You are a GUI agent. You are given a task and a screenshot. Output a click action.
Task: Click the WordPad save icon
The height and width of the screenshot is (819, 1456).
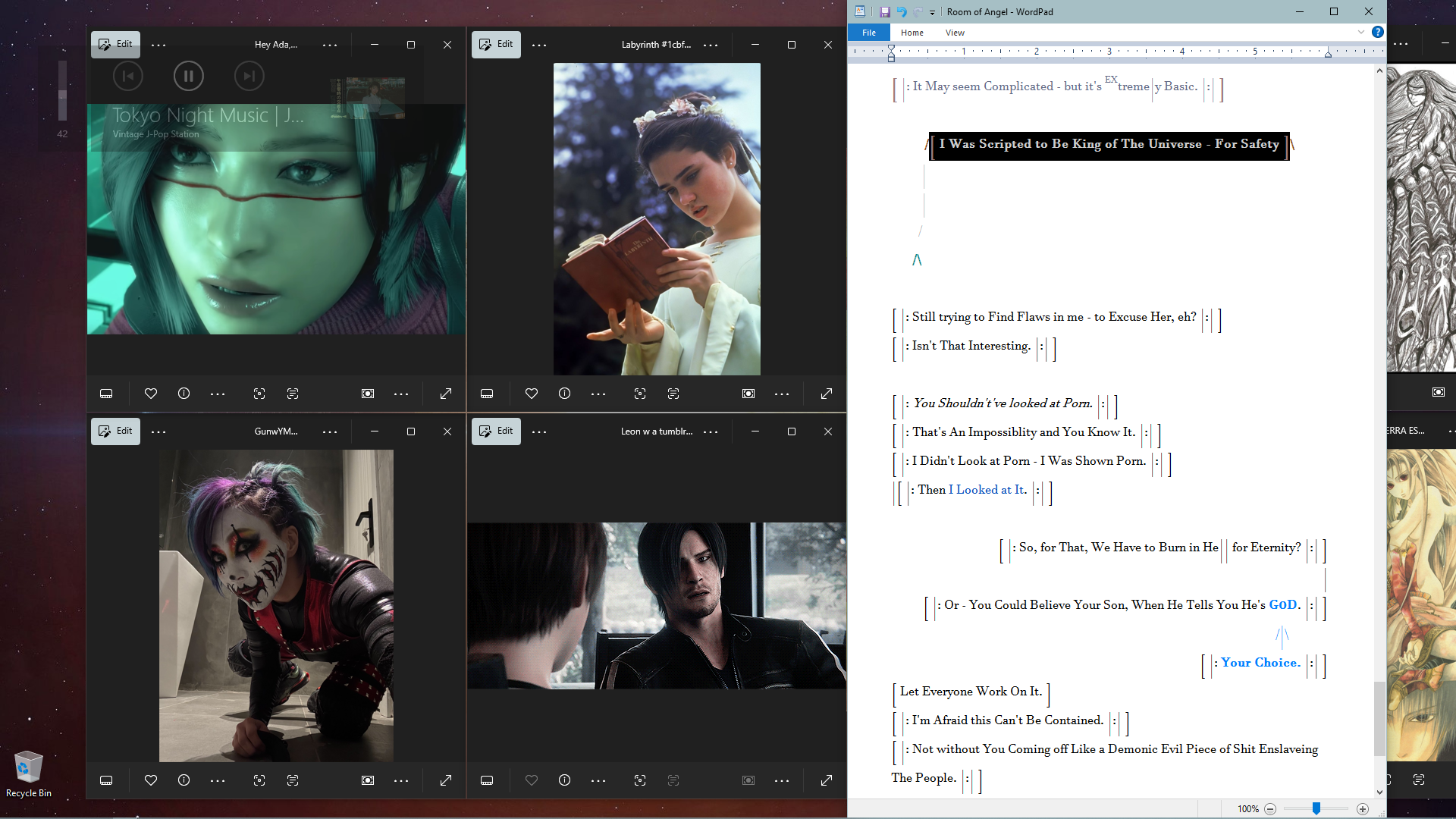click(x=884, y=12)
